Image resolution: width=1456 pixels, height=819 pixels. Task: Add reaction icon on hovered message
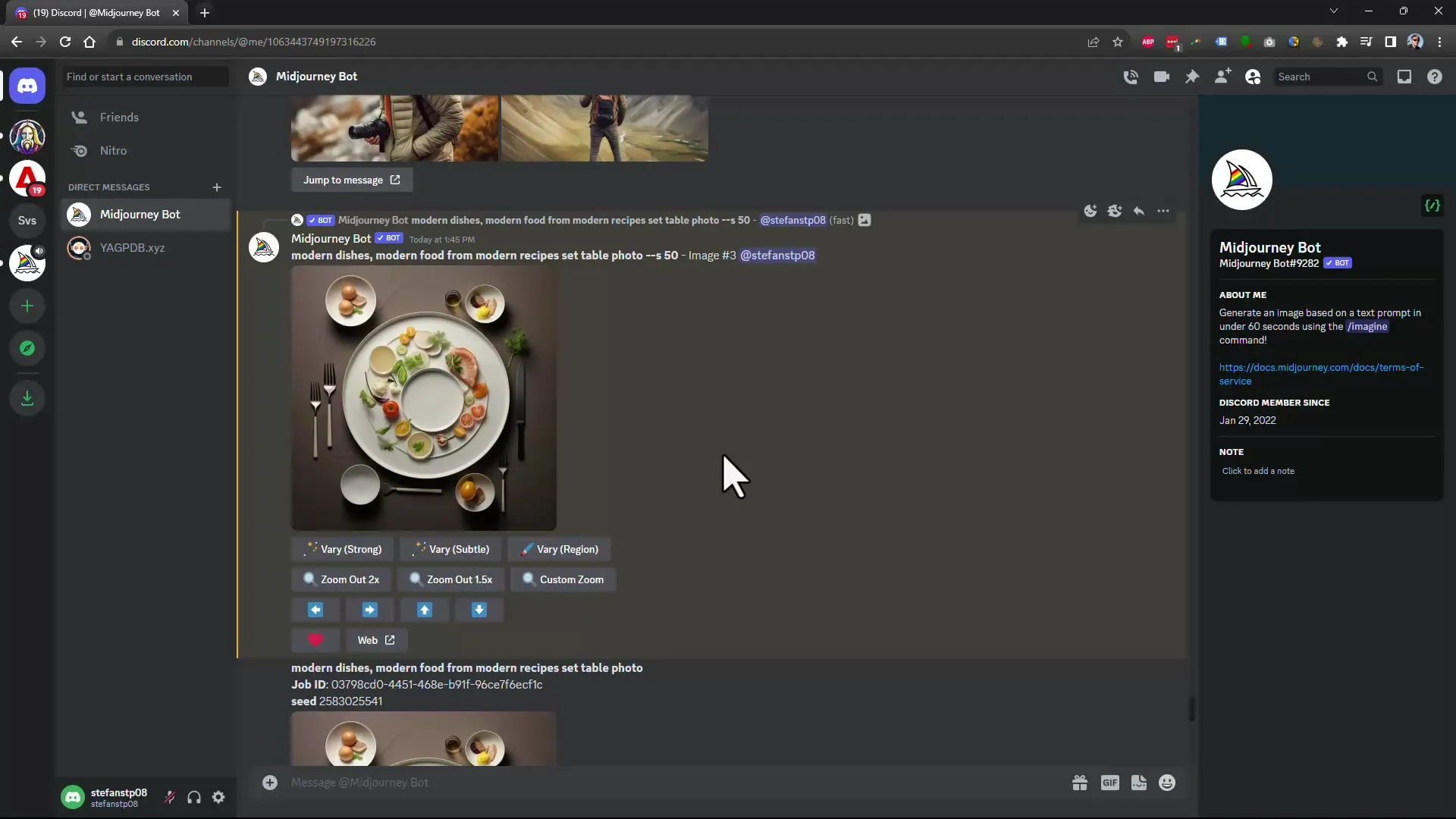[1090, 211]
